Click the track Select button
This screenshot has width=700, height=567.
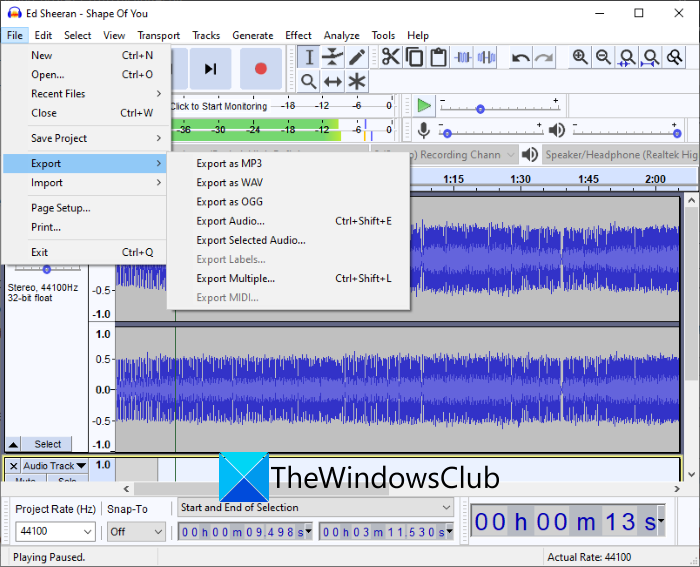click(x=48, y=444)
